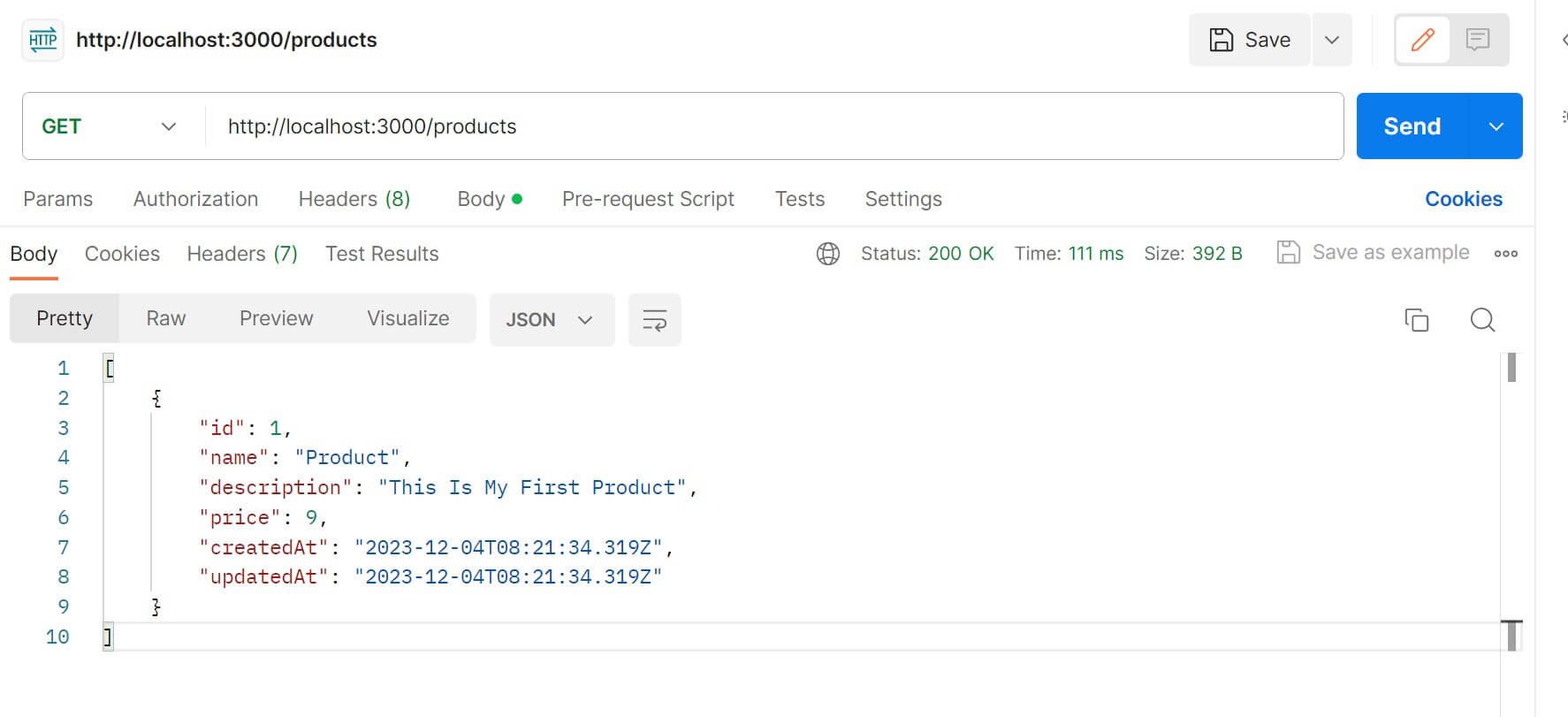Click line number 10
The height and width of the screenshot is (717, 1568).
(x=57, y=637)
